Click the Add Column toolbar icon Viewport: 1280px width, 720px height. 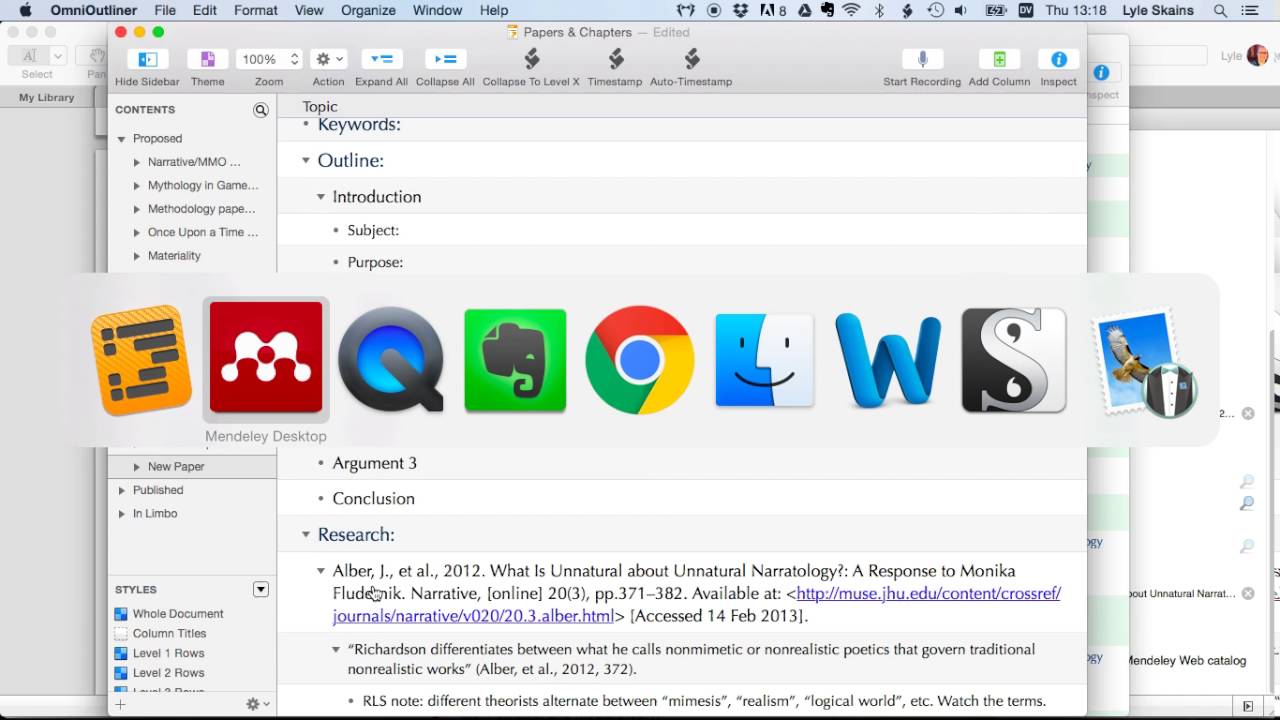click(999, 59)
